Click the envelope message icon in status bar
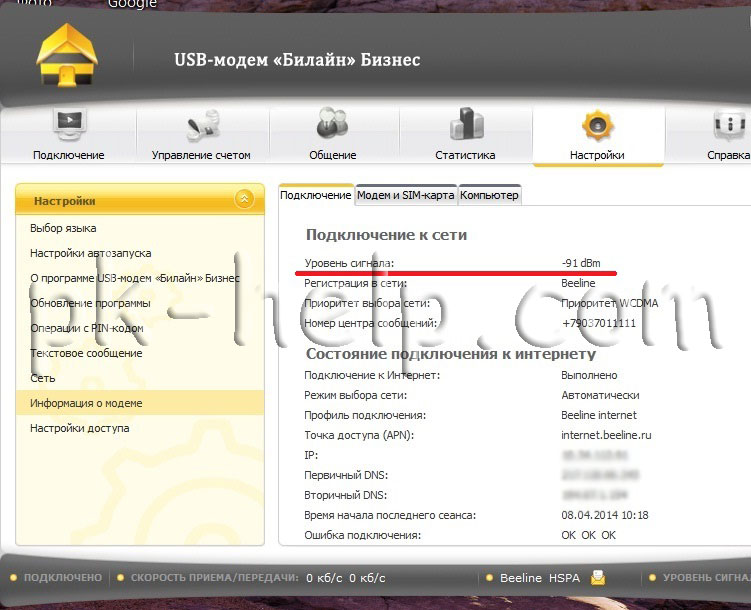The image size is (751, 610). [598, 578]
